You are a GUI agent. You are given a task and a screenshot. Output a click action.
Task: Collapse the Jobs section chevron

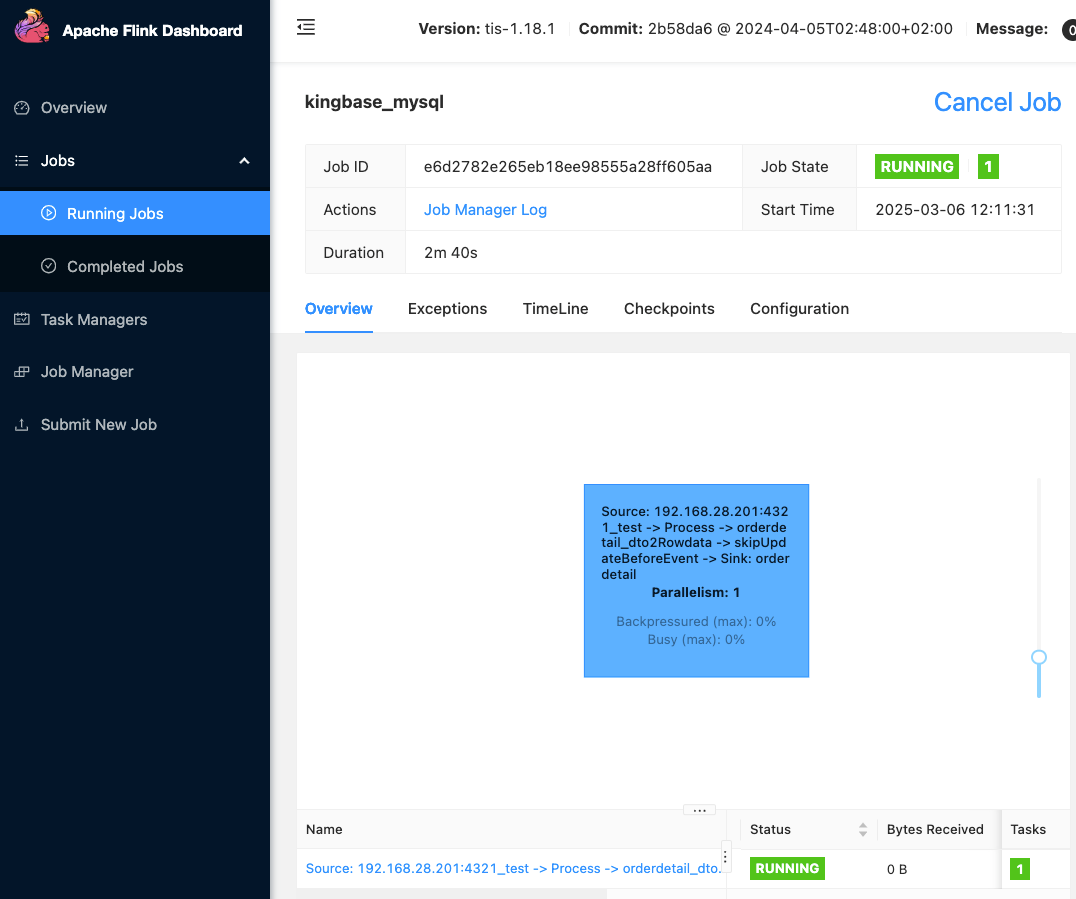click(244, 160)
